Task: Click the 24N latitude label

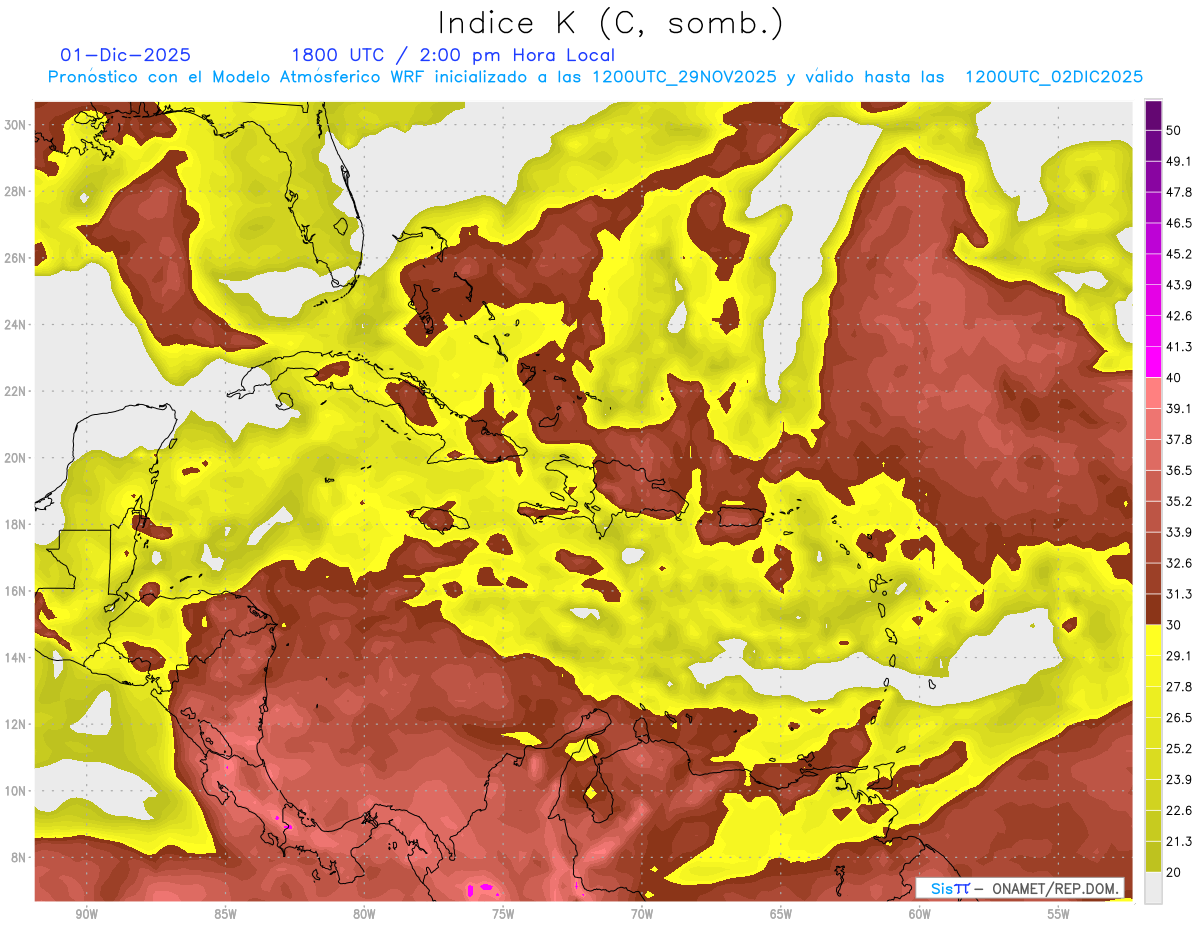Action: (x=15, y=324)
